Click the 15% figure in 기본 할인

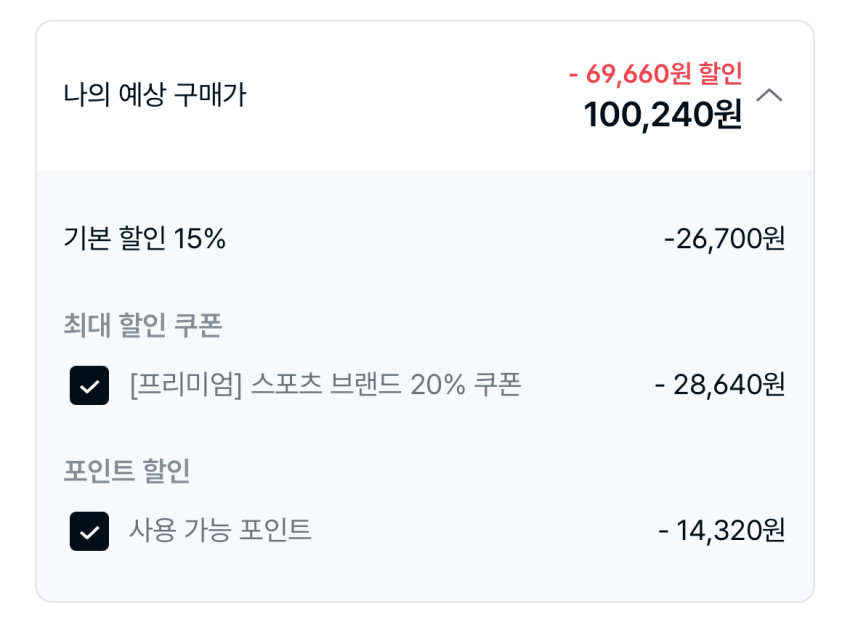coord(200,239)
